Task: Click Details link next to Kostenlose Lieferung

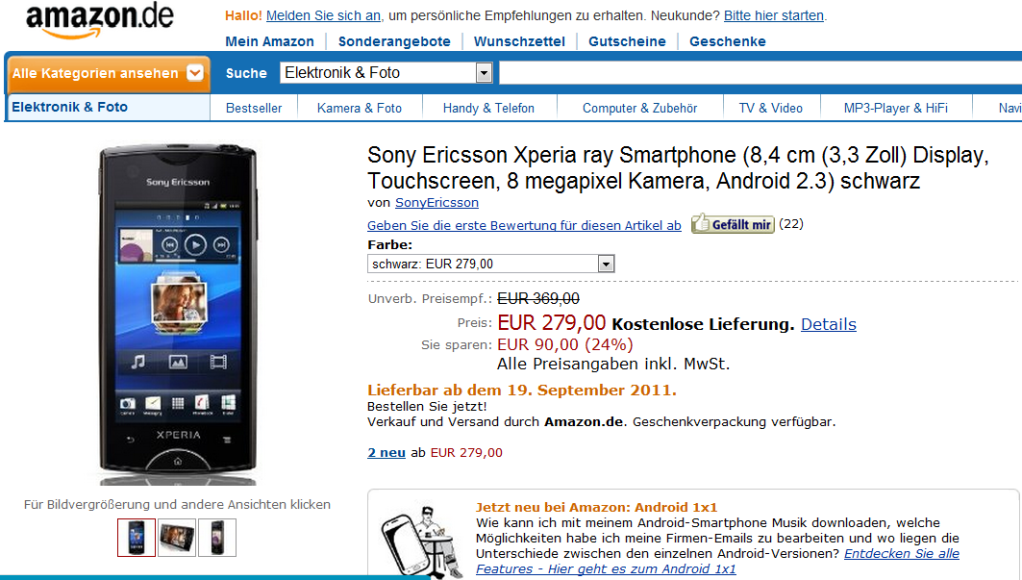Action: click(828, 324)
